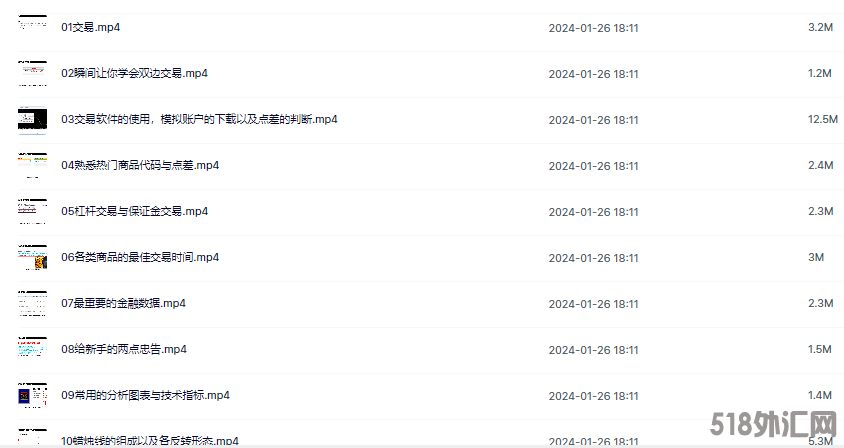Select the thumbnail of 08给新手的两点忠告.mp4

tap(32, 349)
